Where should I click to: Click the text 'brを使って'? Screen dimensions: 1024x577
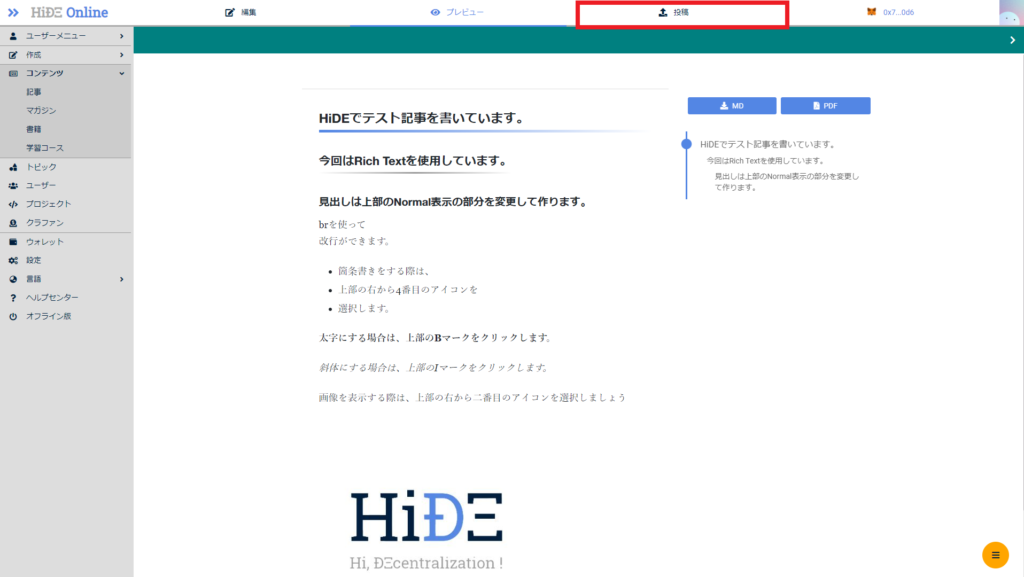pyautogui.click(x=342, y=224)
